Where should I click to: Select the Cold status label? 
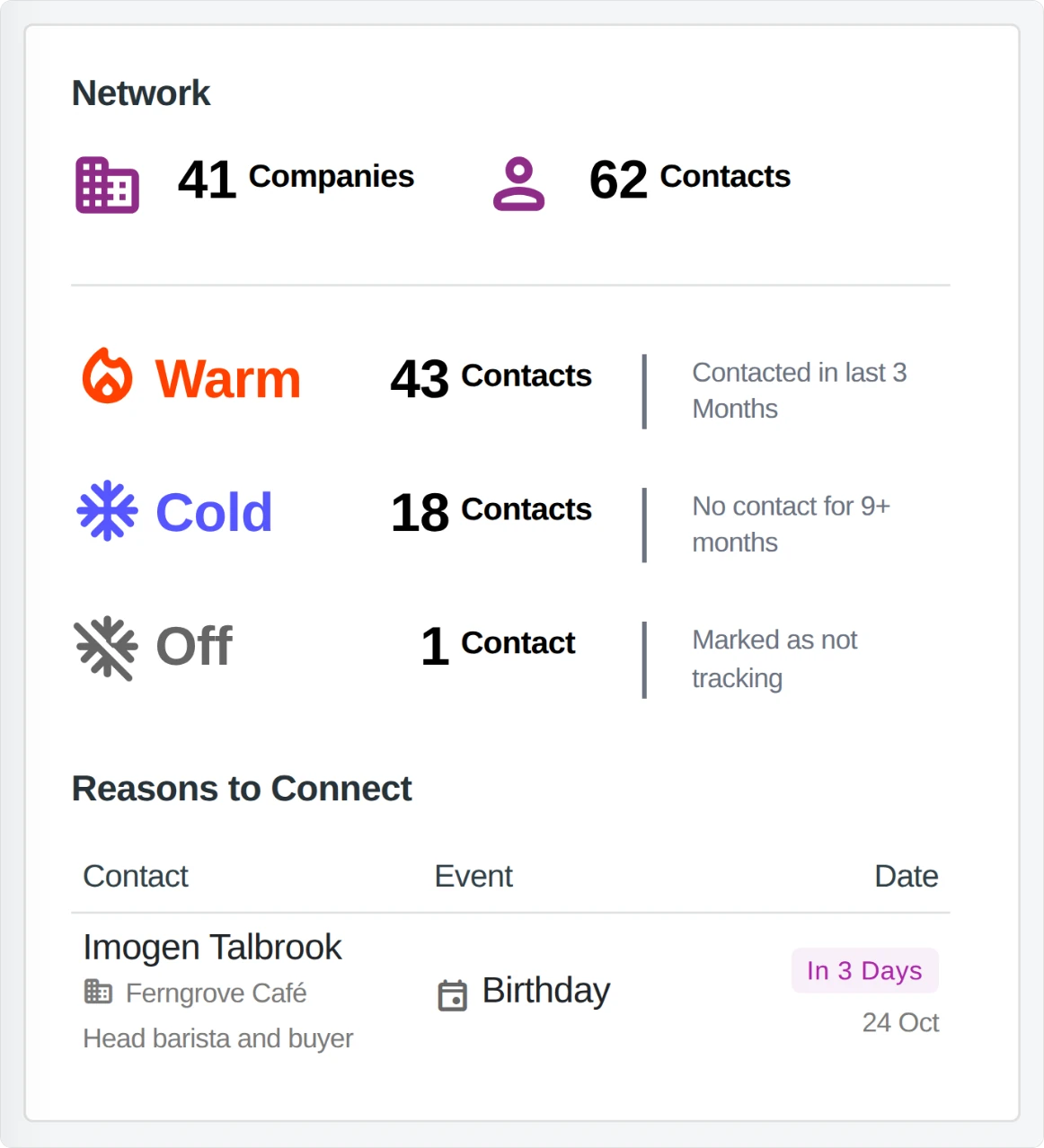[x=214, y=512]
